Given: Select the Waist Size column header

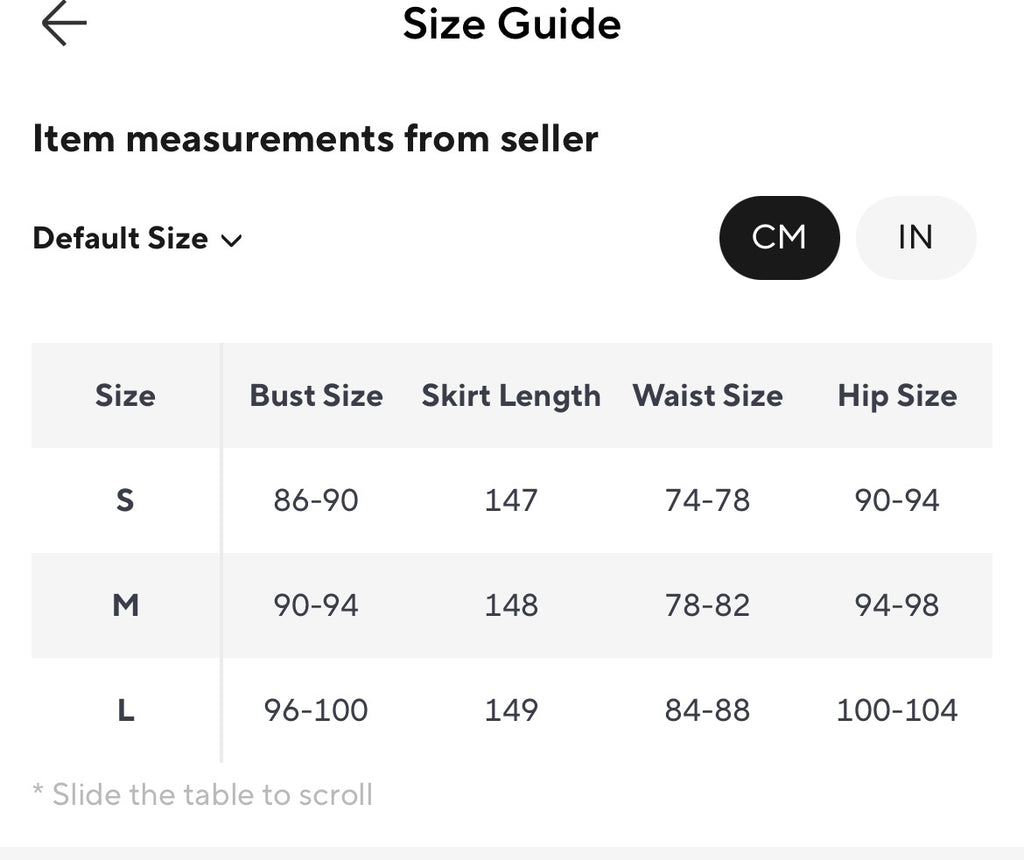Looking at the screenshot, I should (x=707, y=396).
